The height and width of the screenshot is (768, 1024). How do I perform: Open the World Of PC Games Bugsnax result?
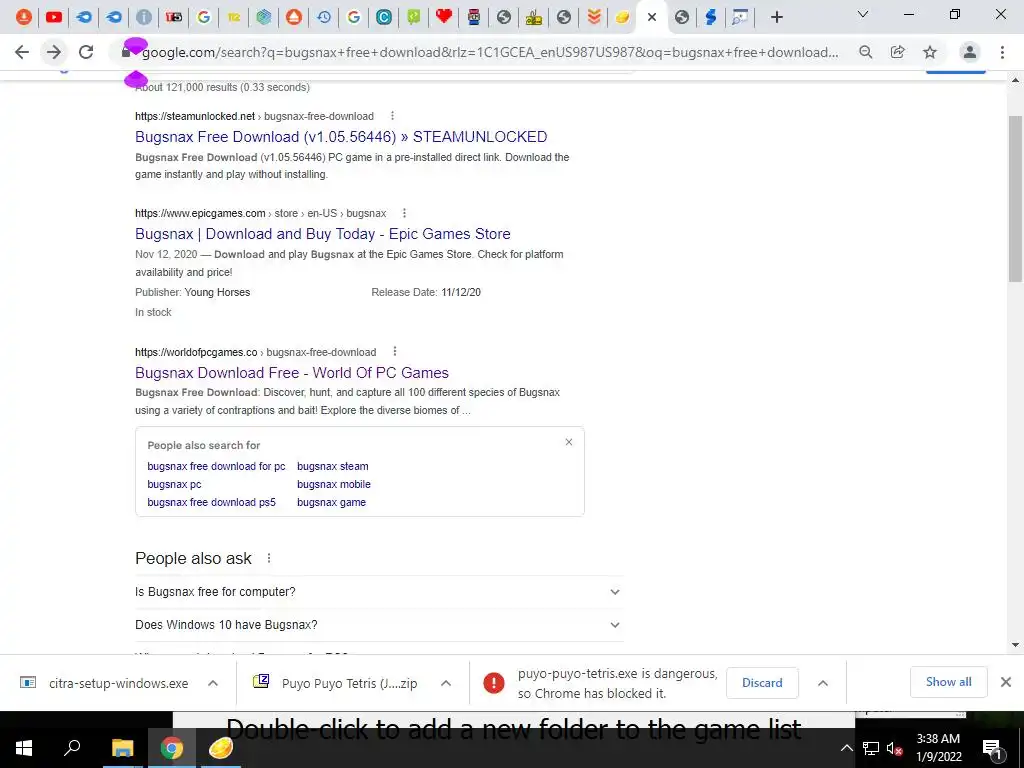[x=292, y=373]
